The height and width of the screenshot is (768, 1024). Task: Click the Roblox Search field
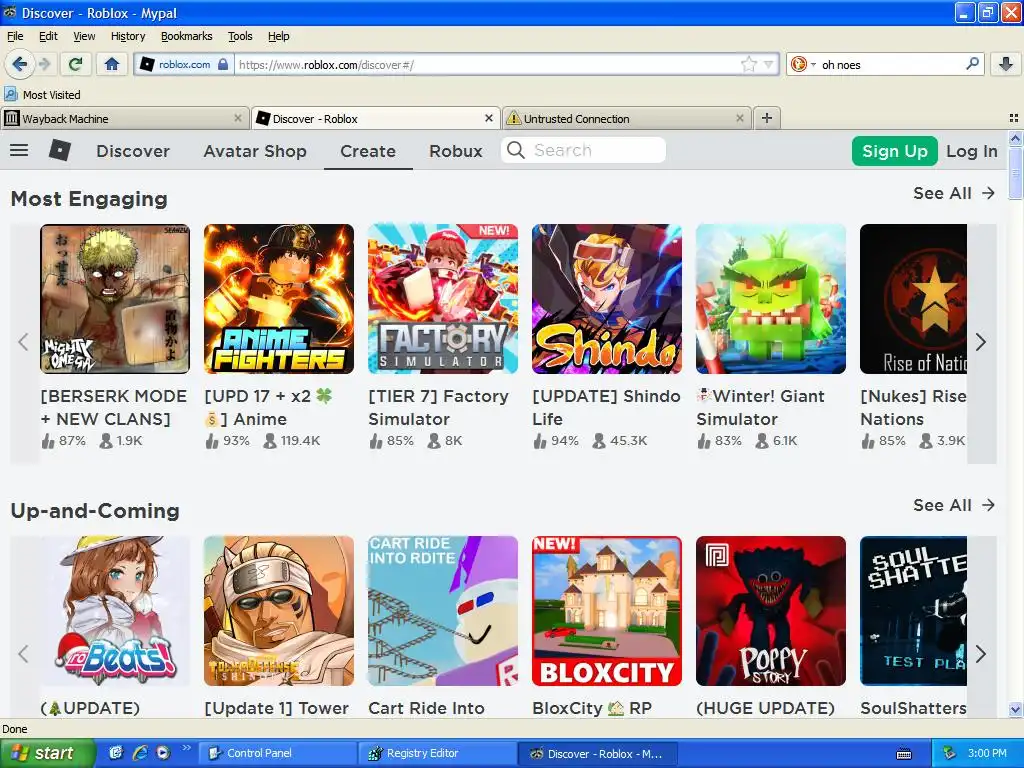point(584,150)
